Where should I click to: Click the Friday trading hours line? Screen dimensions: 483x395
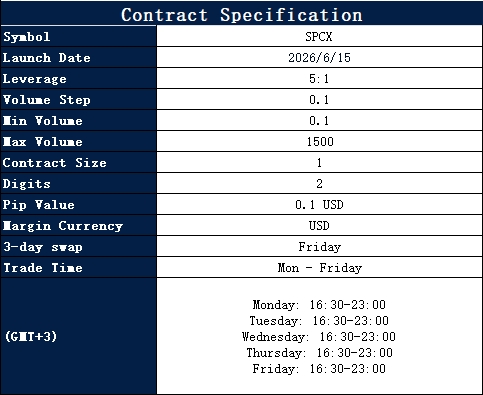pyautogui.click(x=319, y=369)
